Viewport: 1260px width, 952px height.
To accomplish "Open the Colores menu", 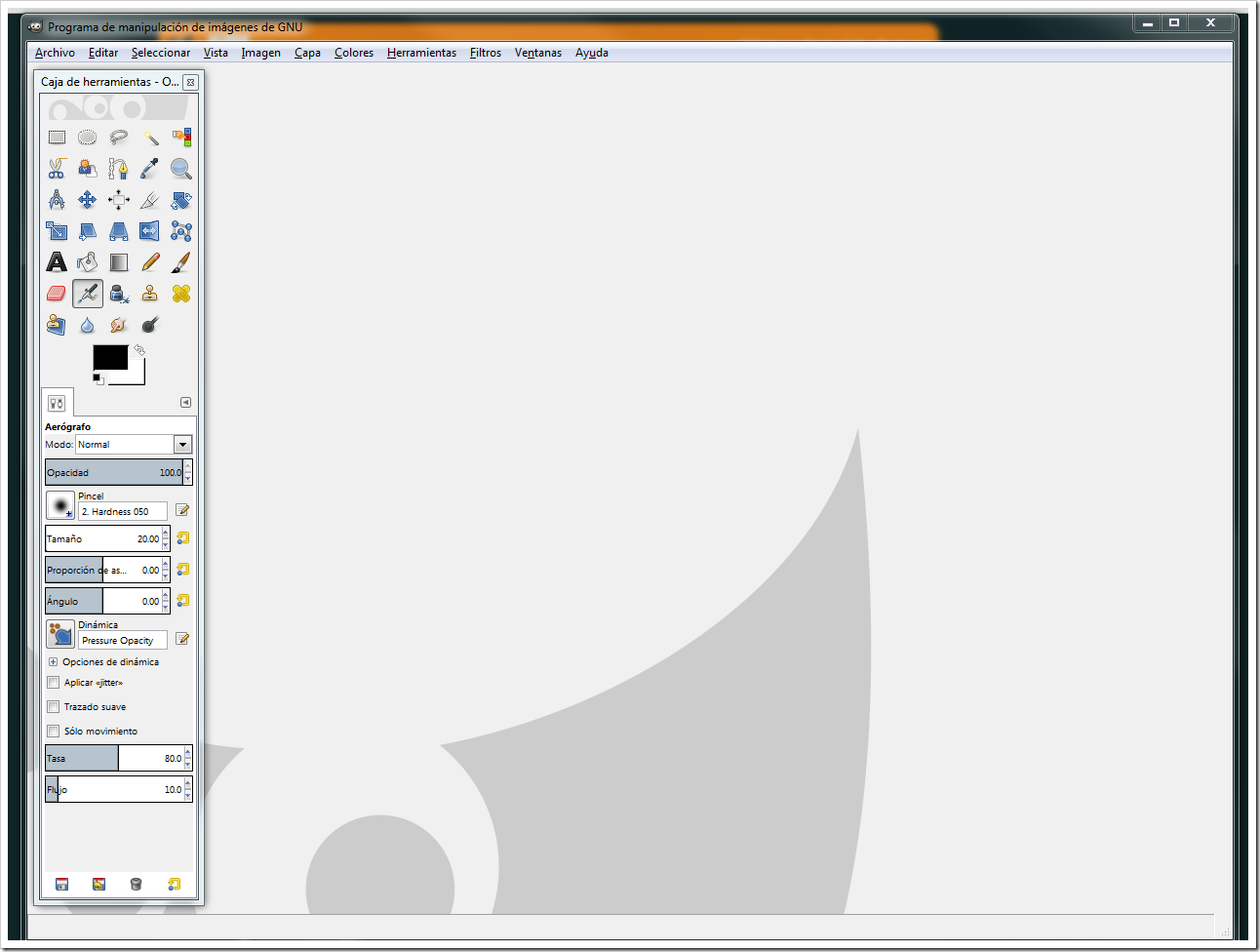I will pyautogui.click(x=354, y=53).
